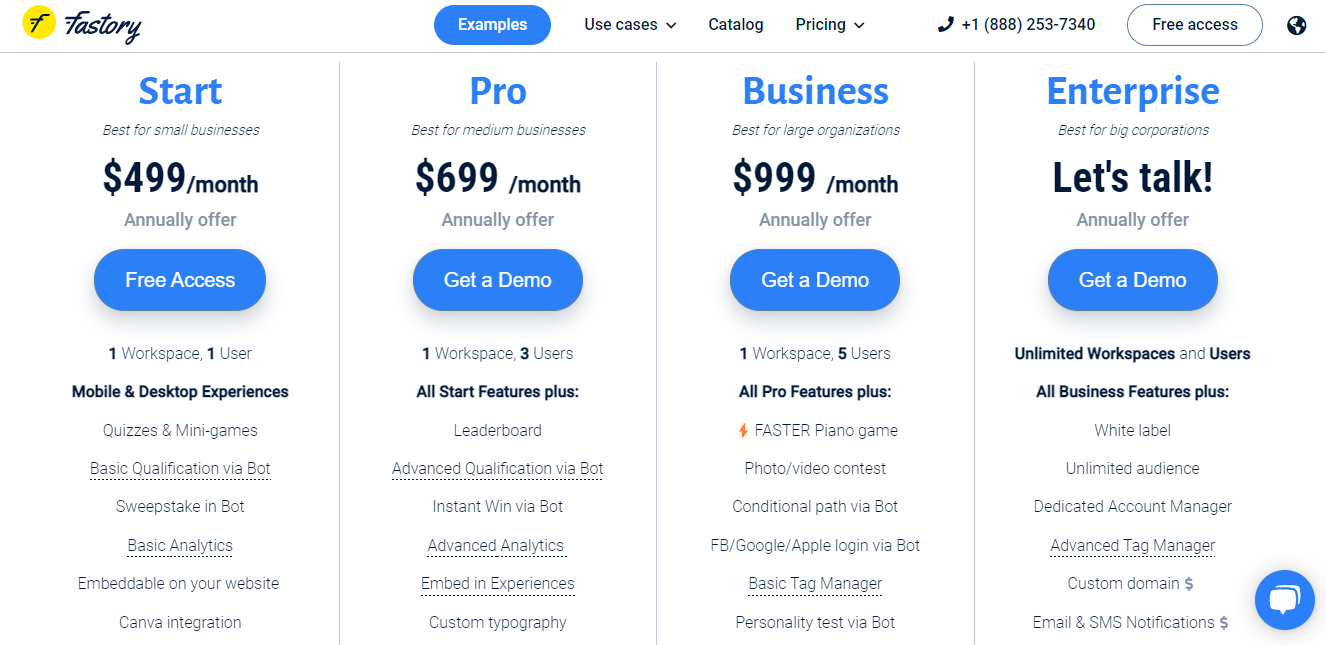This screenshot has width=1326, height=645.
Task: Expand the Use cases dropdown menu
Action: tap(630, 25)
